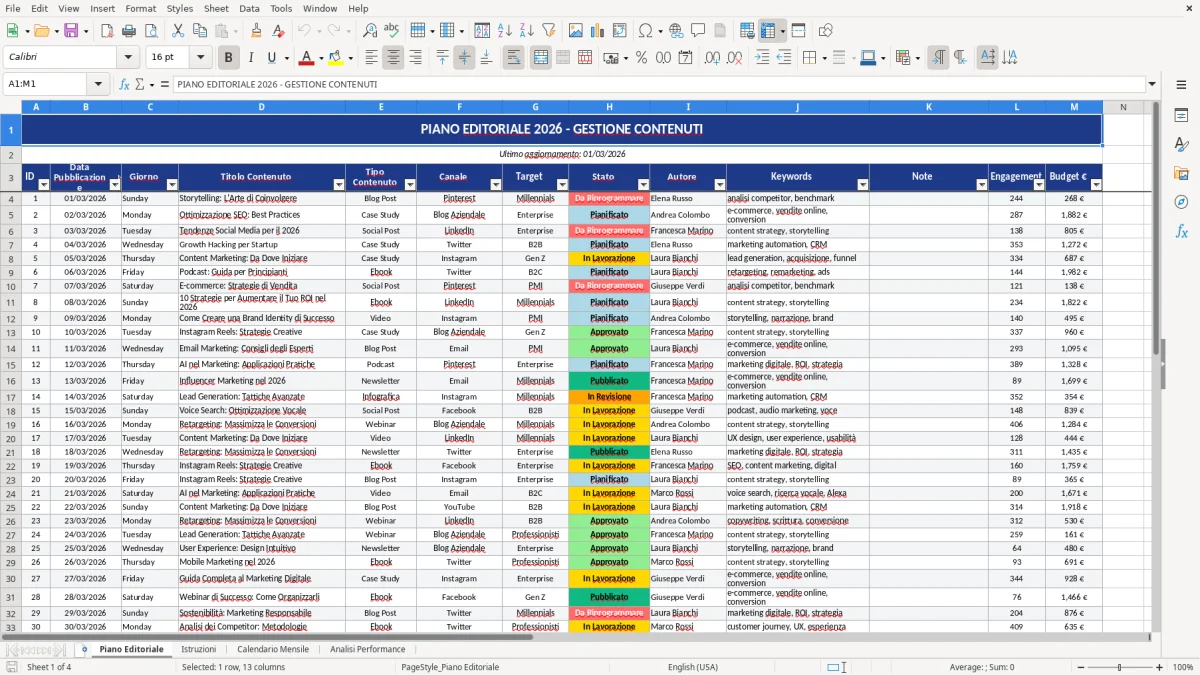The image size is (1200, 675).
Task: Open the Functions deck in the sidebar
Action: (1183, 230)
